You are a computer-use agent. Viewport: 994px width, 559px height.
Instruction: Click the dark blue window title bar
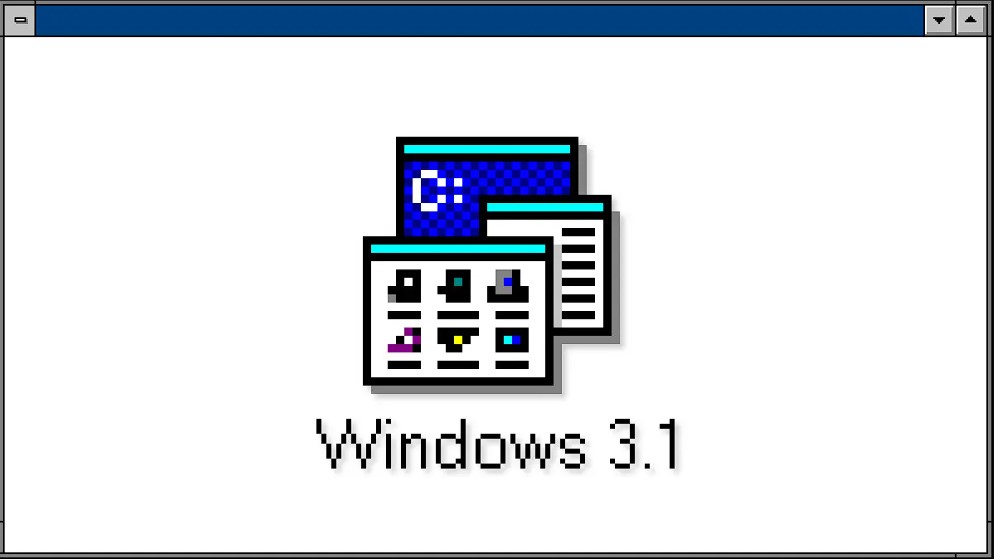coord(480,20)
